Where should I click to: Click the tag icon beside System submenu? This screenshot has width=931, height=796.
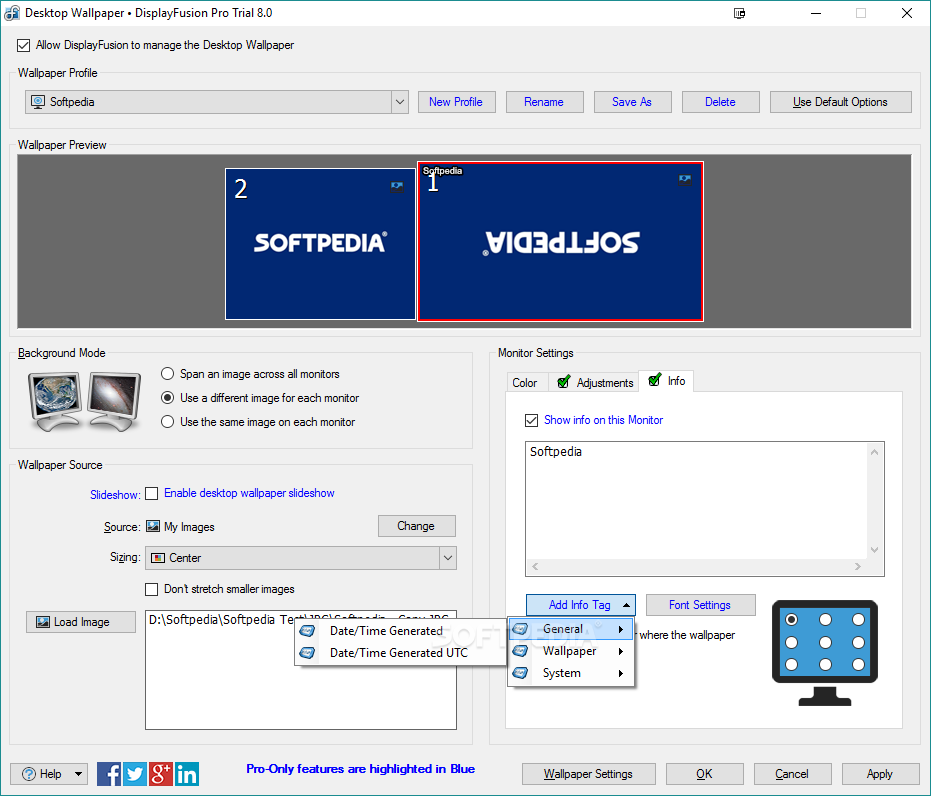tap(520, 673)
